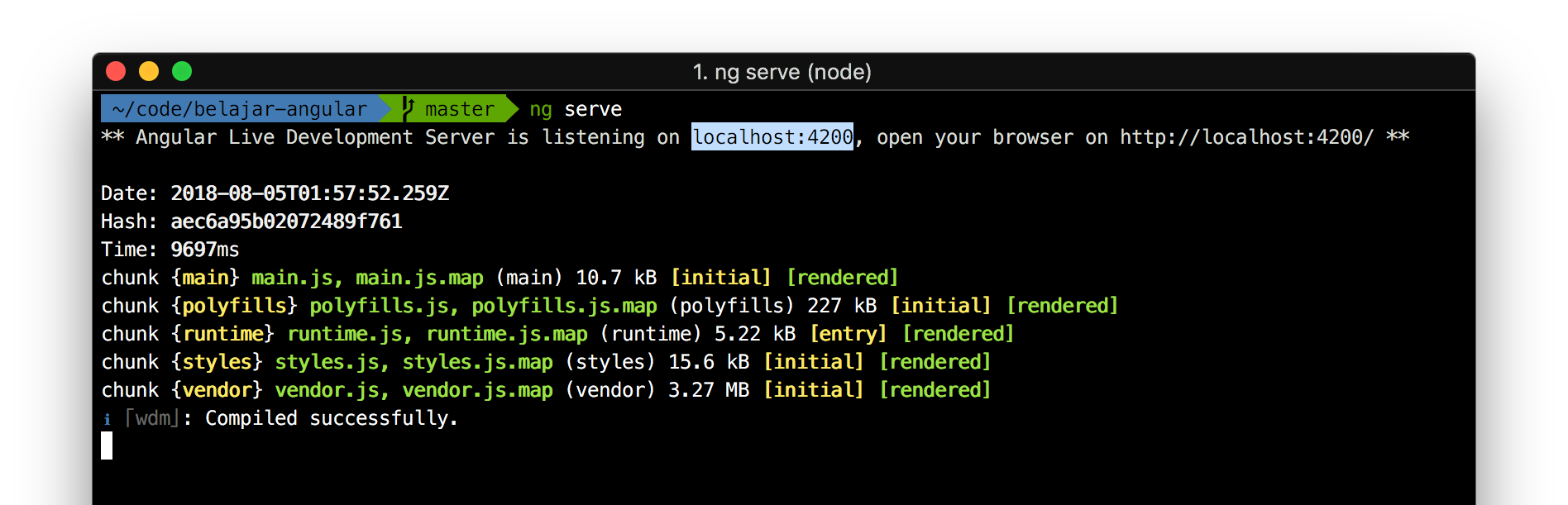
Task: Click the window title '1. ng serve (node)'
Action: coord(782,72)
